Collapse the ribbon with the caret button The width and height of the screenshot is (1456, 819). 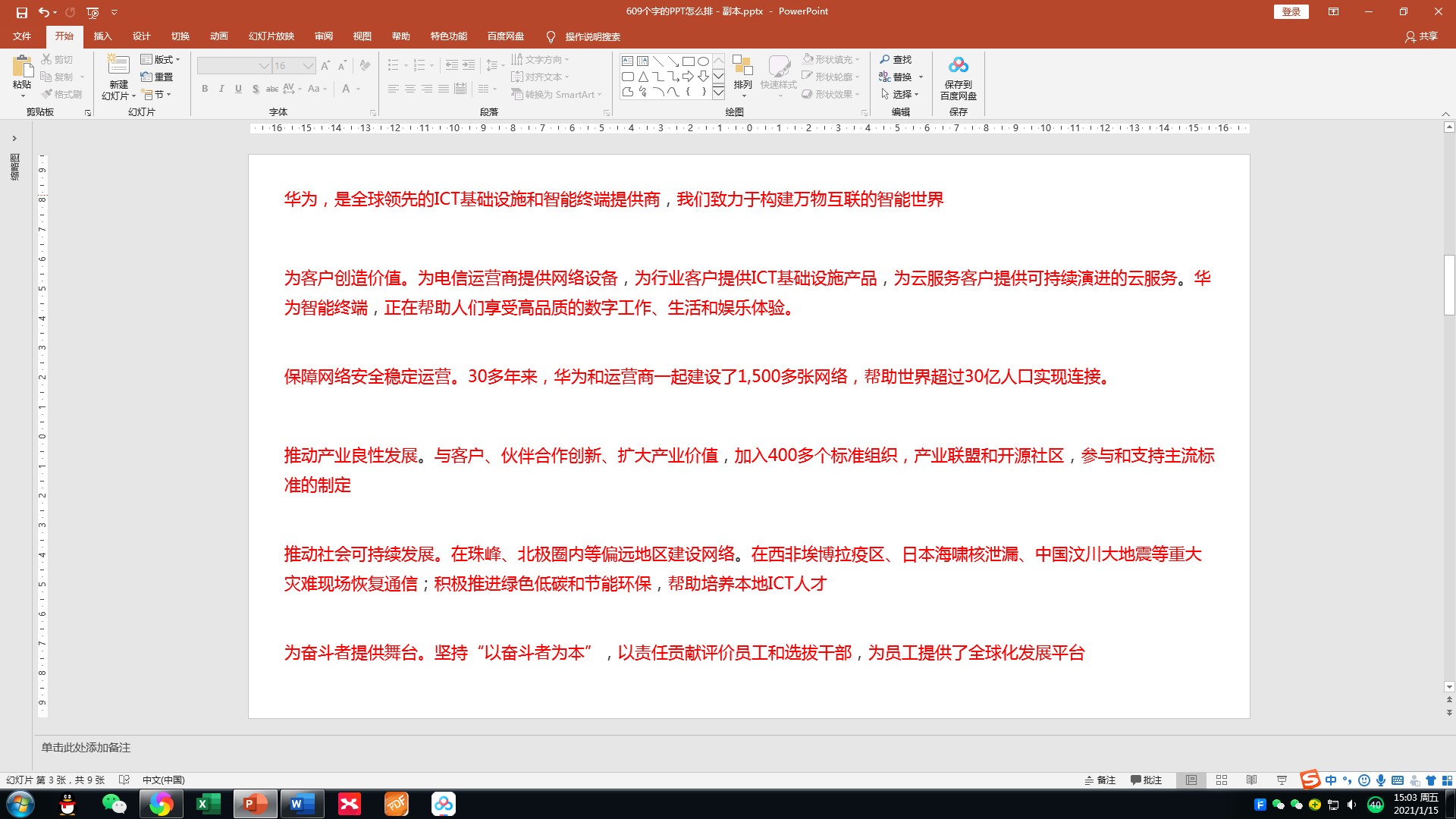pyautogui.click(x=1445, y=114)
